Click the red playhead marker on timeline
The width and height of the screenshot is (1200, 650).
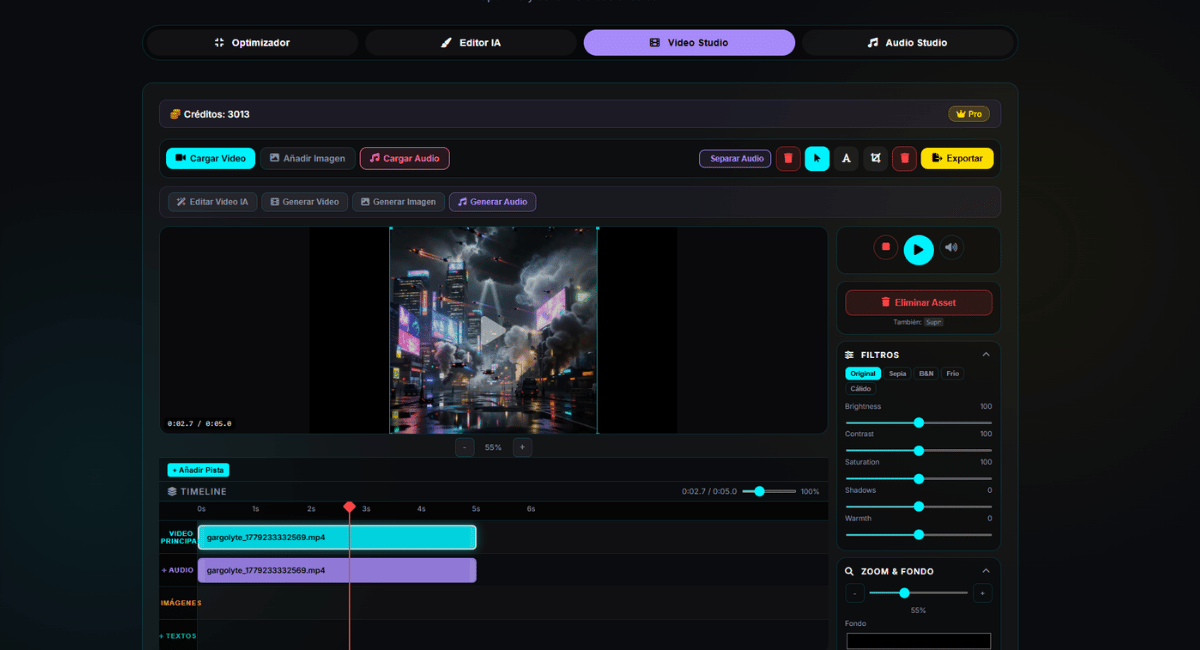(x=349, y=507)
